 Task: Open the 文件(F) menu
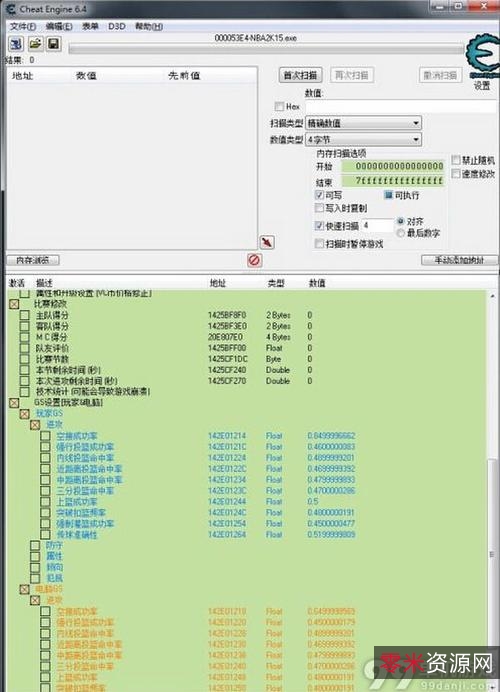(23, 26)
